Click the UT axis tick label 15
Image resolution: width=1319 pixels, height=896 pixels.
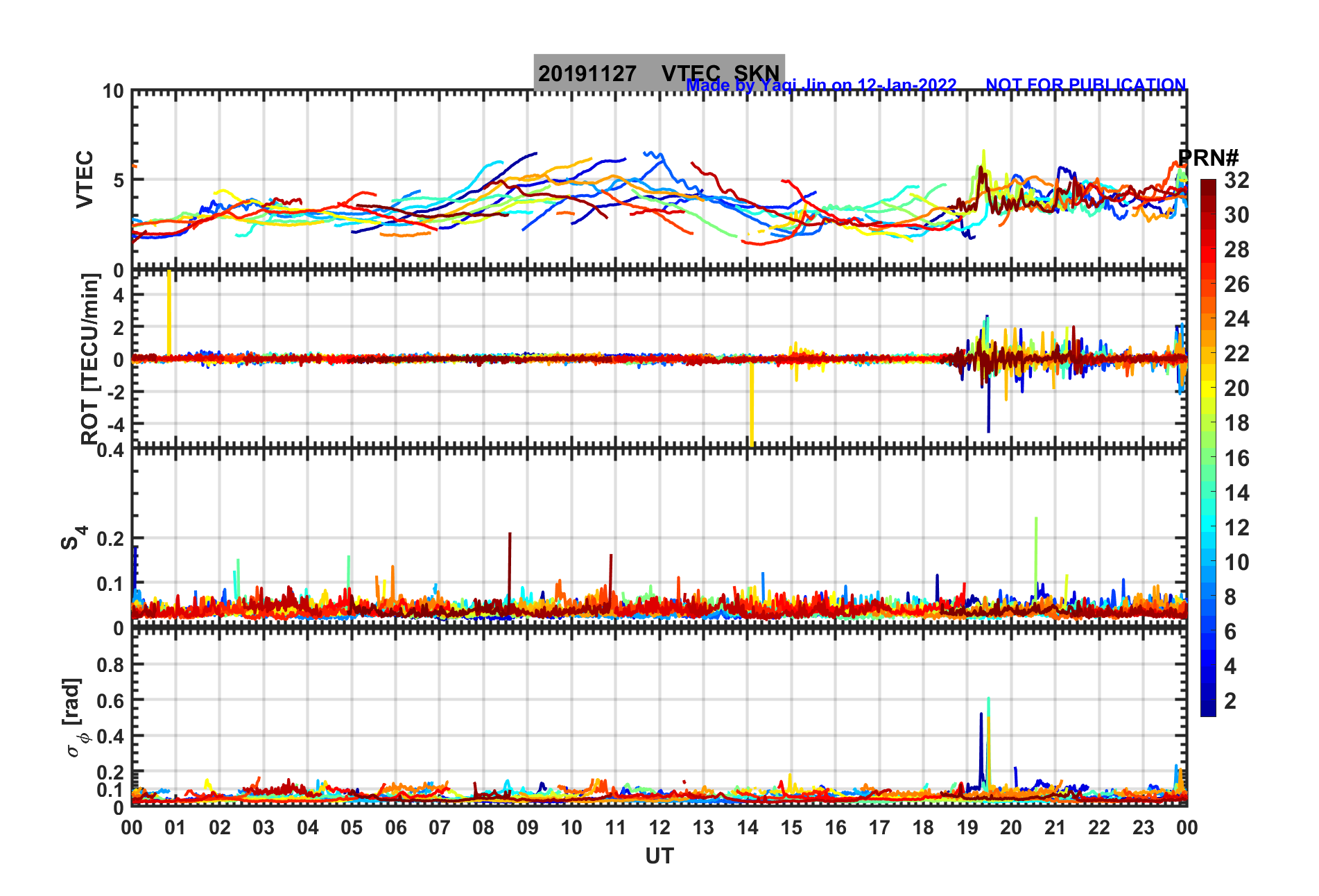pos(791,827)
